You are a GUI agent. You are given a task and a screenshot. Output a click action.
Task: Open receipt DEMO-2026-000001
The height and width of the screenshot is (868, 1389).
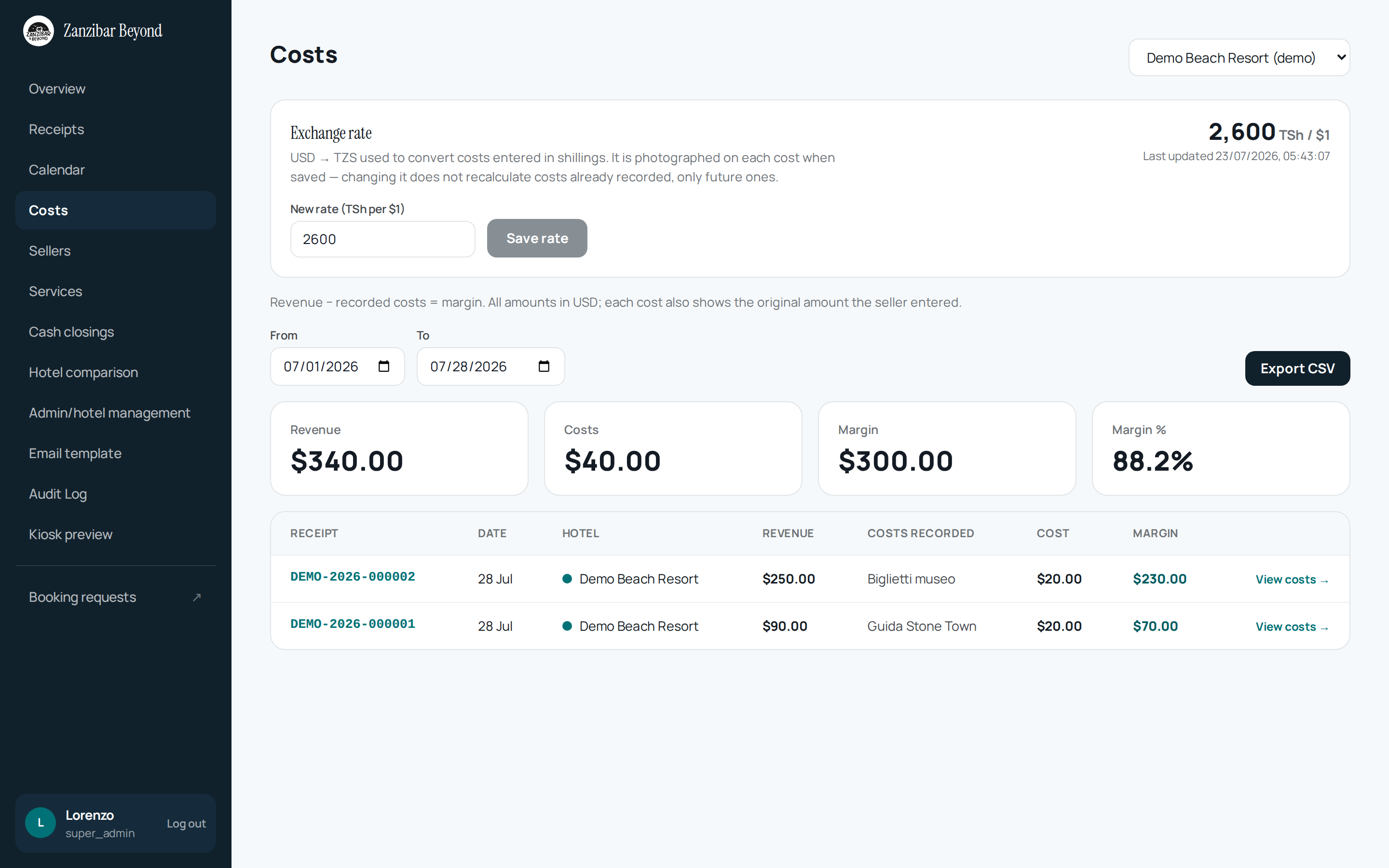353,624
